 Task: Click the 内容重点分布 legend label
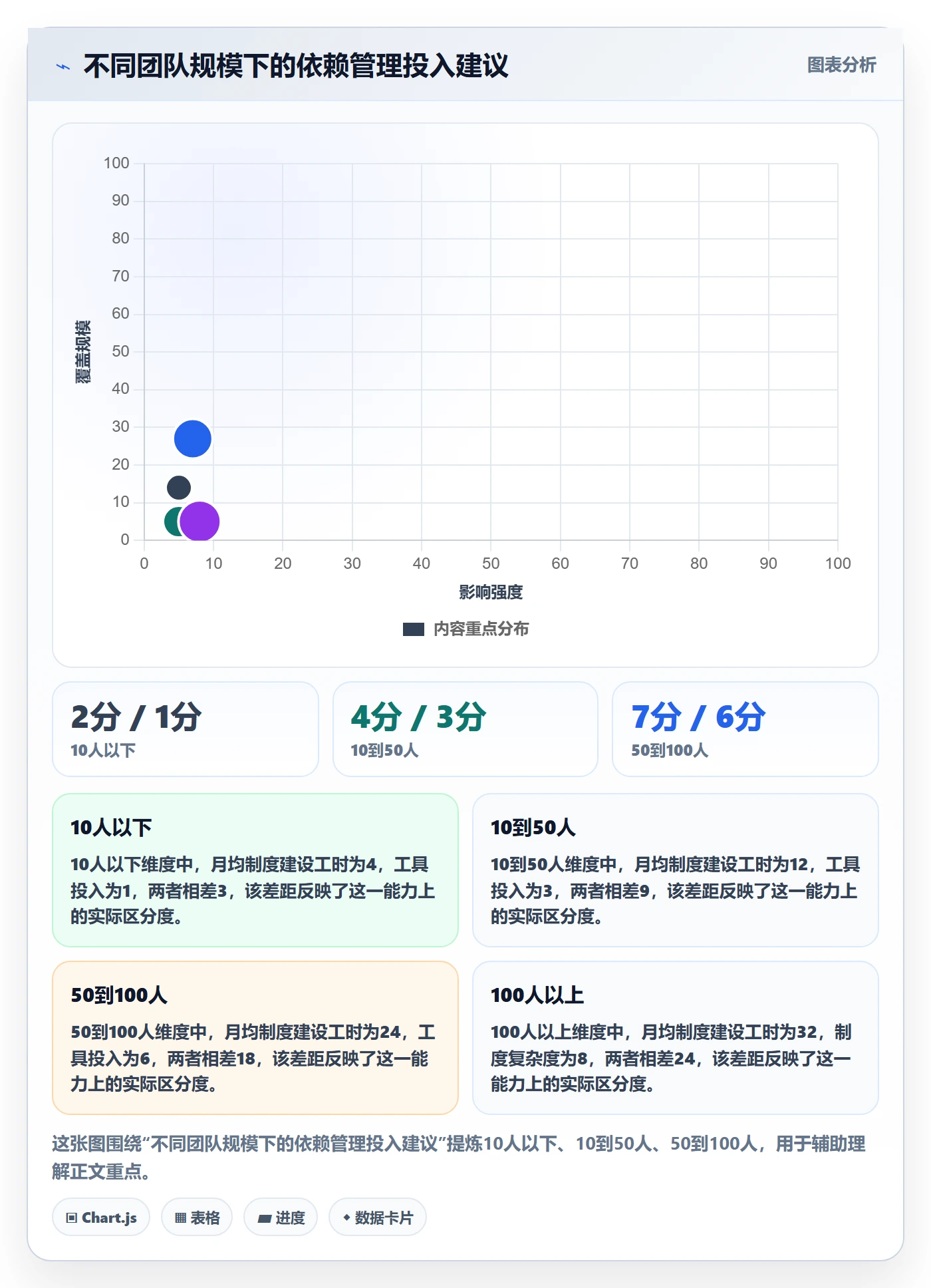click(481, 629)
